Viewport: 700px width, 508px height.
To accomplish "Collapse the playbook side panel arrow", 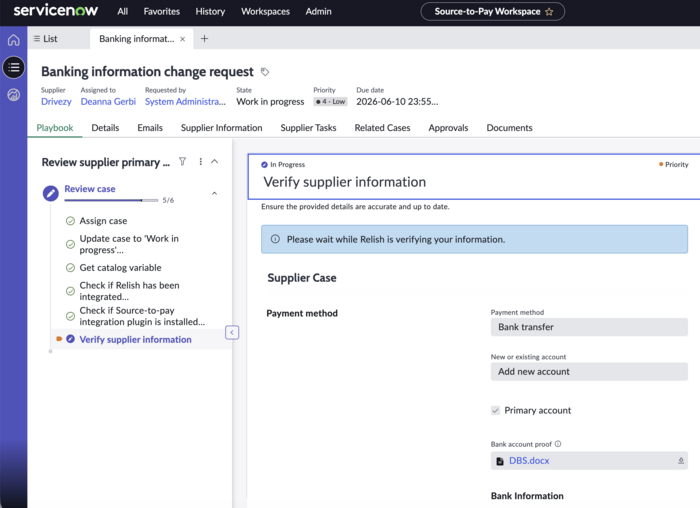I will coord(232,333).
